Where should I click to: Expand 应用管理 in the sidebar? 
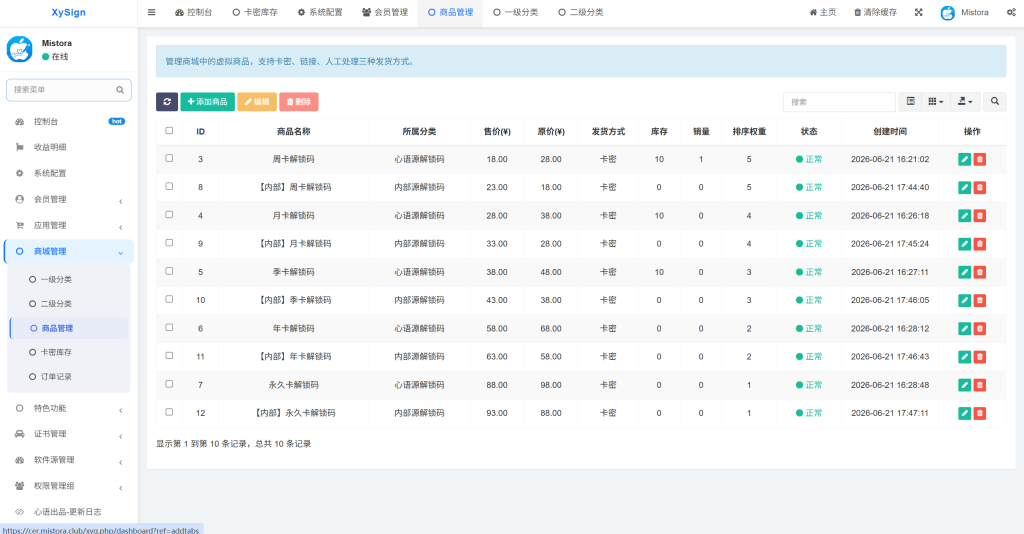(x=69, y=226)
